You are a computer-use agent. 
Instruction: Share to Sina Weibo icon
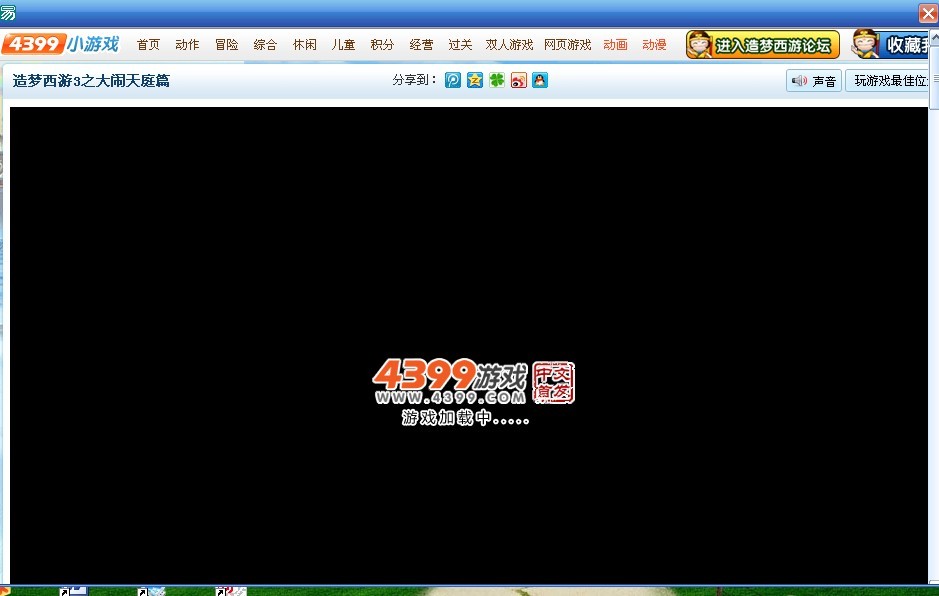click(519, 80)
